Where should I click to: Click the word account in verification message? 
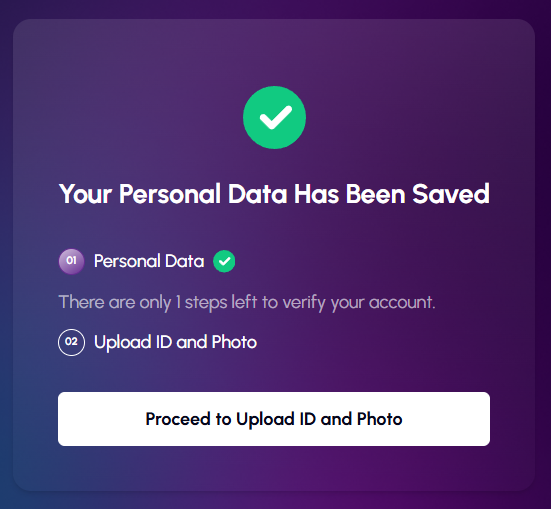click(402, 302)
